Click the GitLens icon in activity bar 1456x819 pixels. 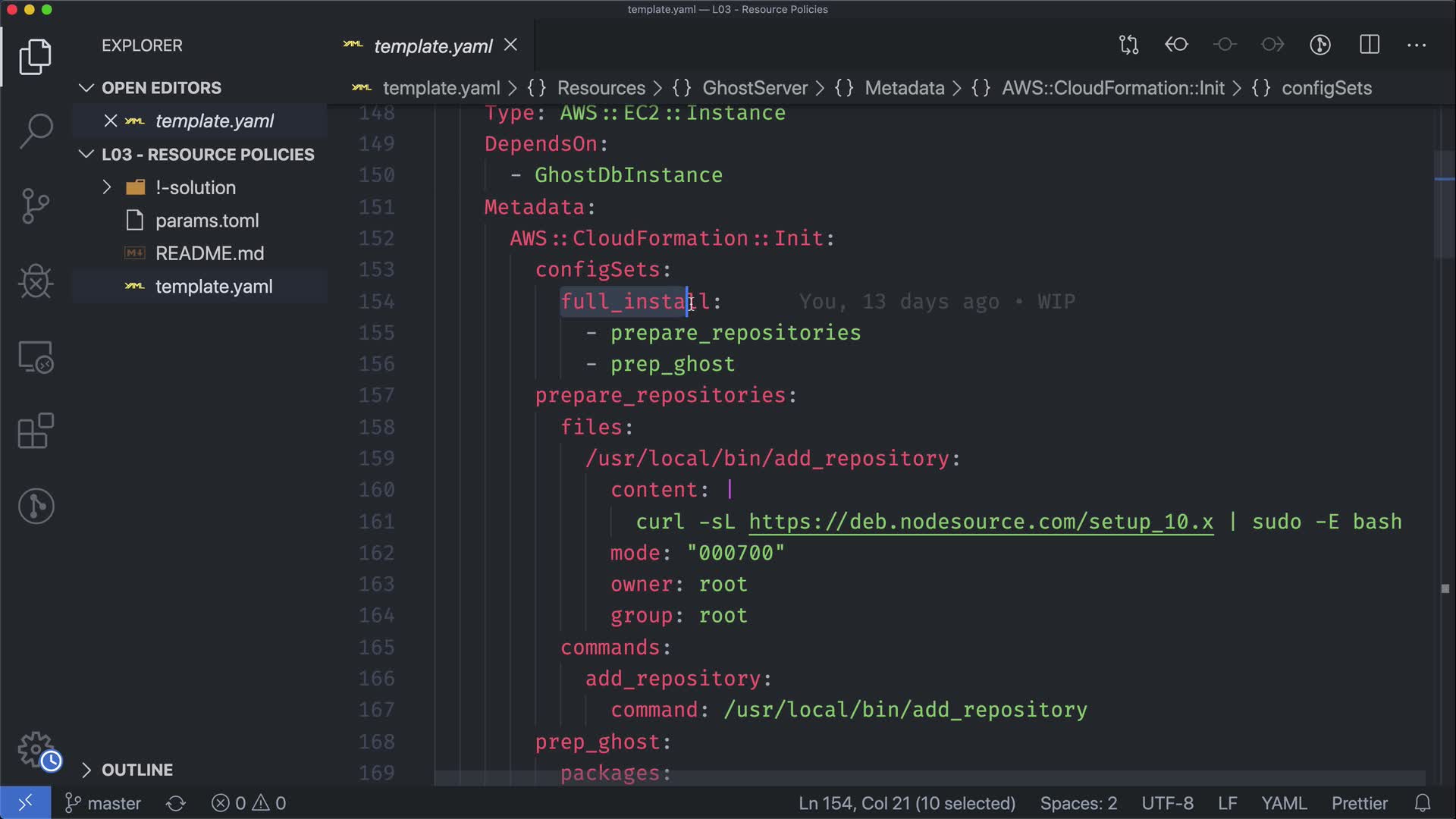pyautogui.click(x=36, y=506)
